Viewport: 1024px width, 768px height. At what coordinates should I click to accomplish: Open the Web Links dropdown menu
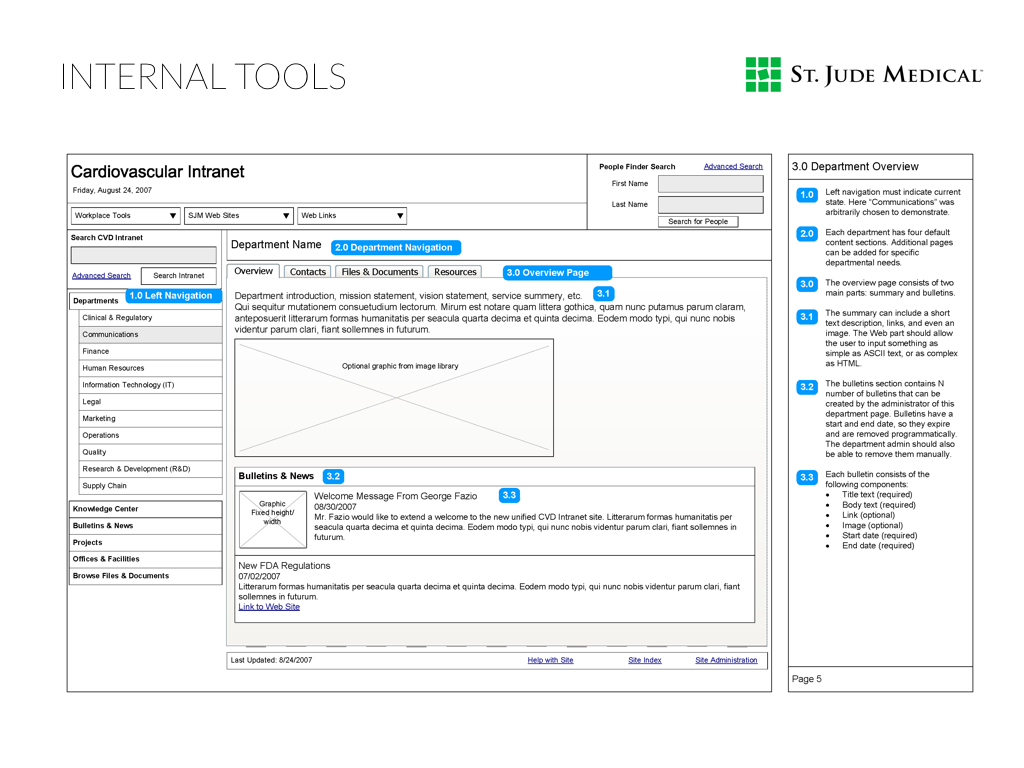point(352,216)
